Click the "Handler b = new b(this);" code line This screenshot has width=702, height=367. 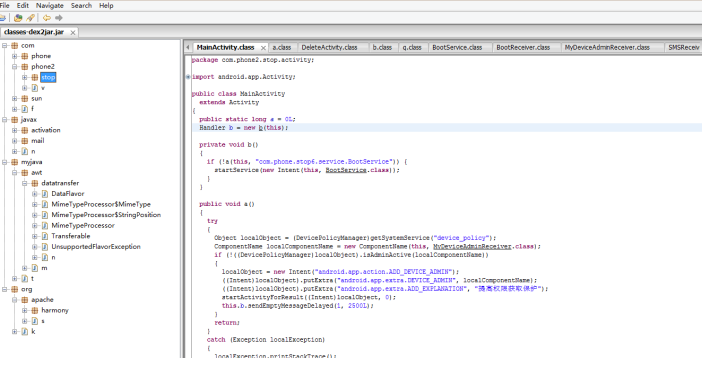(x=244, y=128)
